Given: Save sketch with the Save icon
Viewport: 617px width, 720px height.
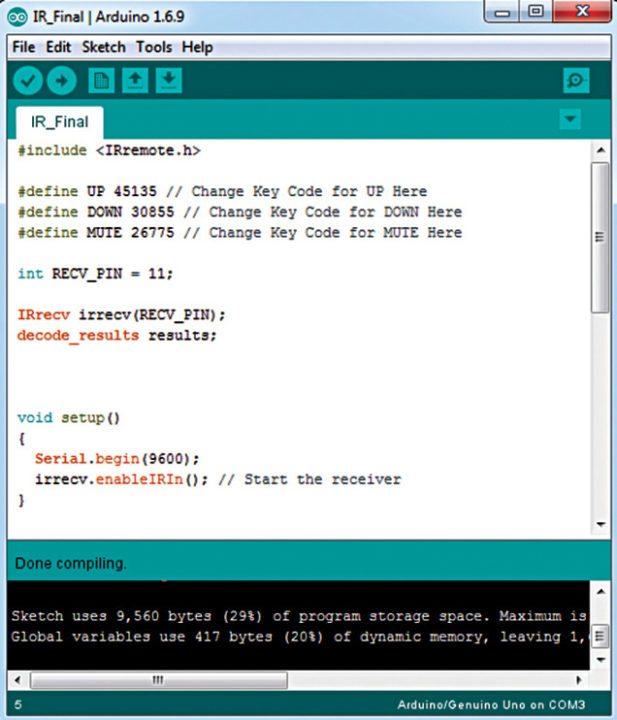Looking at the screenshot, I should [169, 81].
